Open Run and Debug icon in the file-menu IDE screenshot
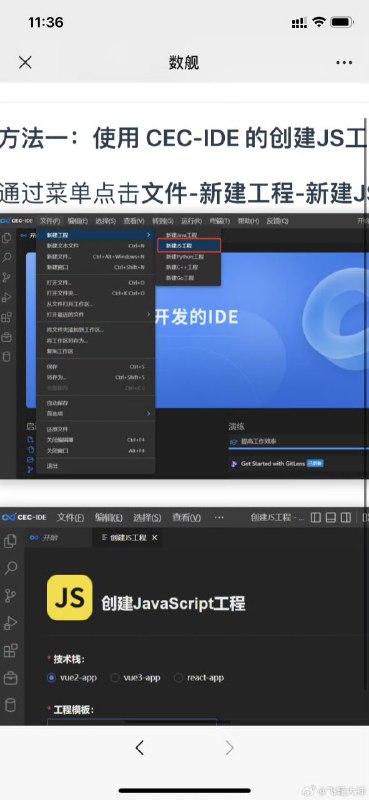 [7, 297]
